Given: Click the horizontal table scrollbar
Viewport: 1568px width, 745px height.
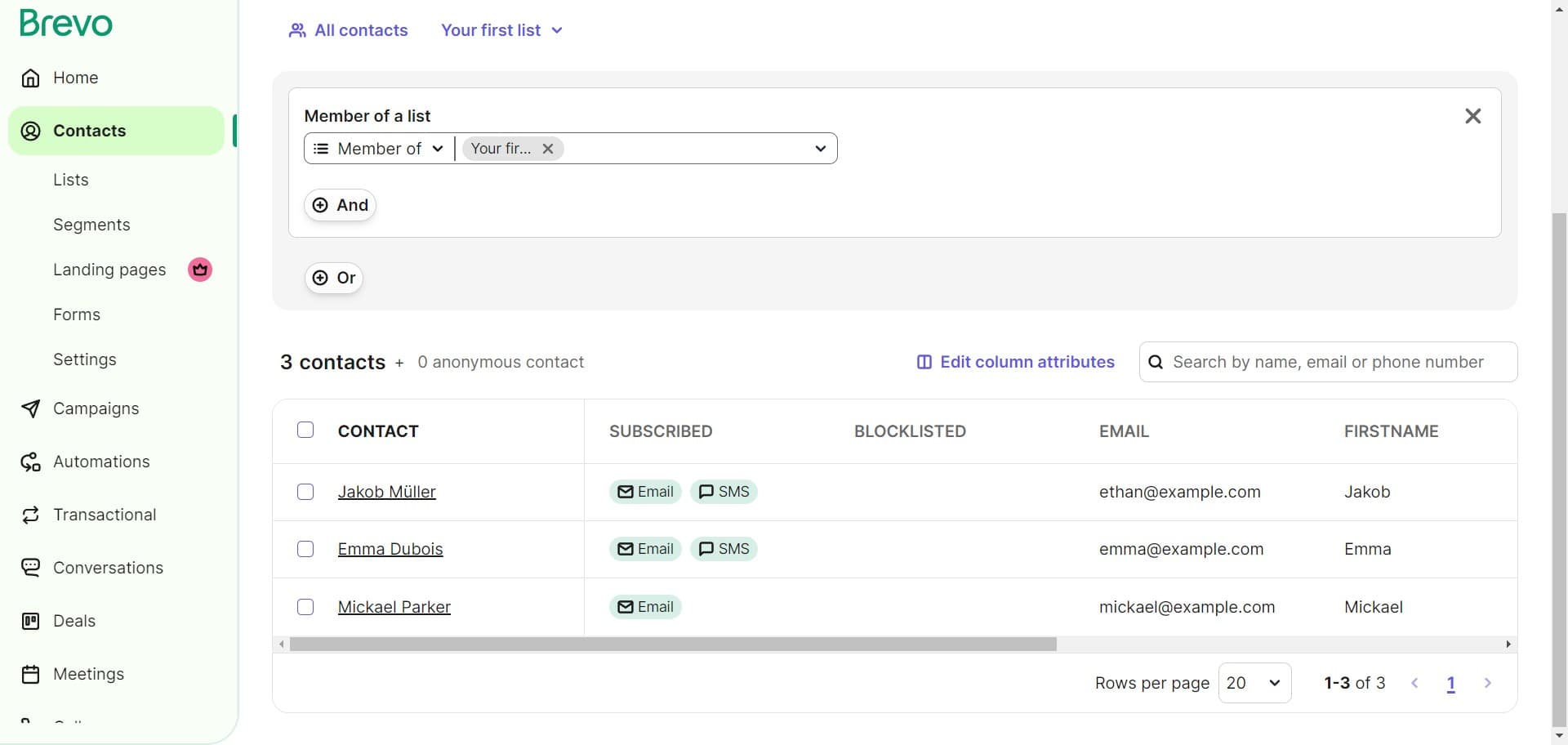Looking at the screenshot, I should (673, 645).
